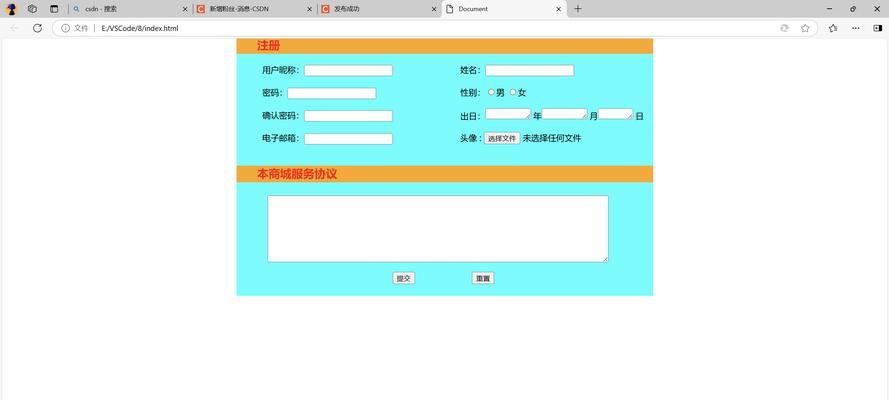Minimize the browser window

(x=830, y=9)
